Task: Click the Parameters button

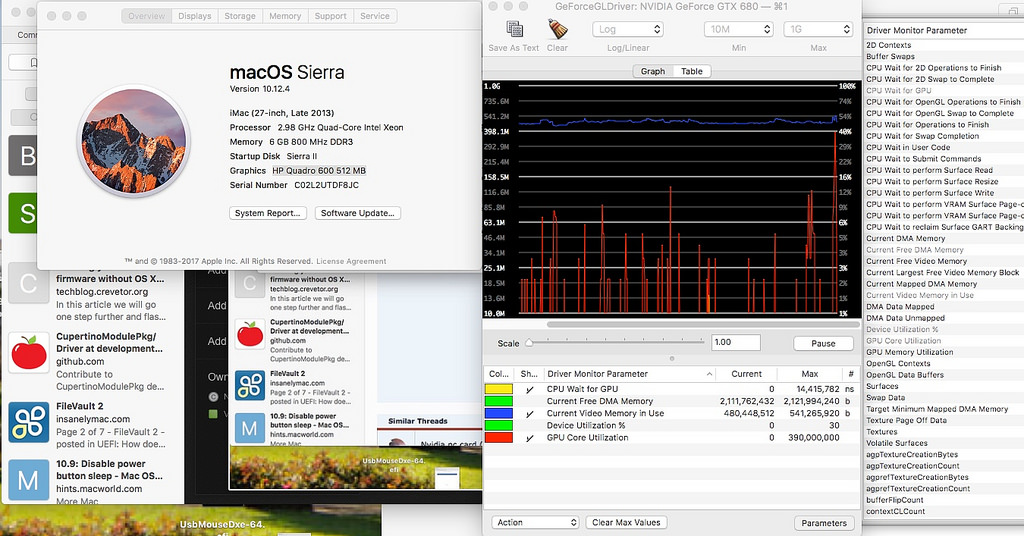Action: (x=824, y=523)
